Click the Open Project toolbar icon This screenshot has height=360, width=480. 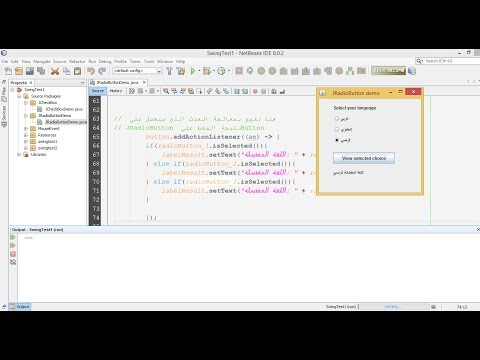pyautogui.click(x=30, y=71)
